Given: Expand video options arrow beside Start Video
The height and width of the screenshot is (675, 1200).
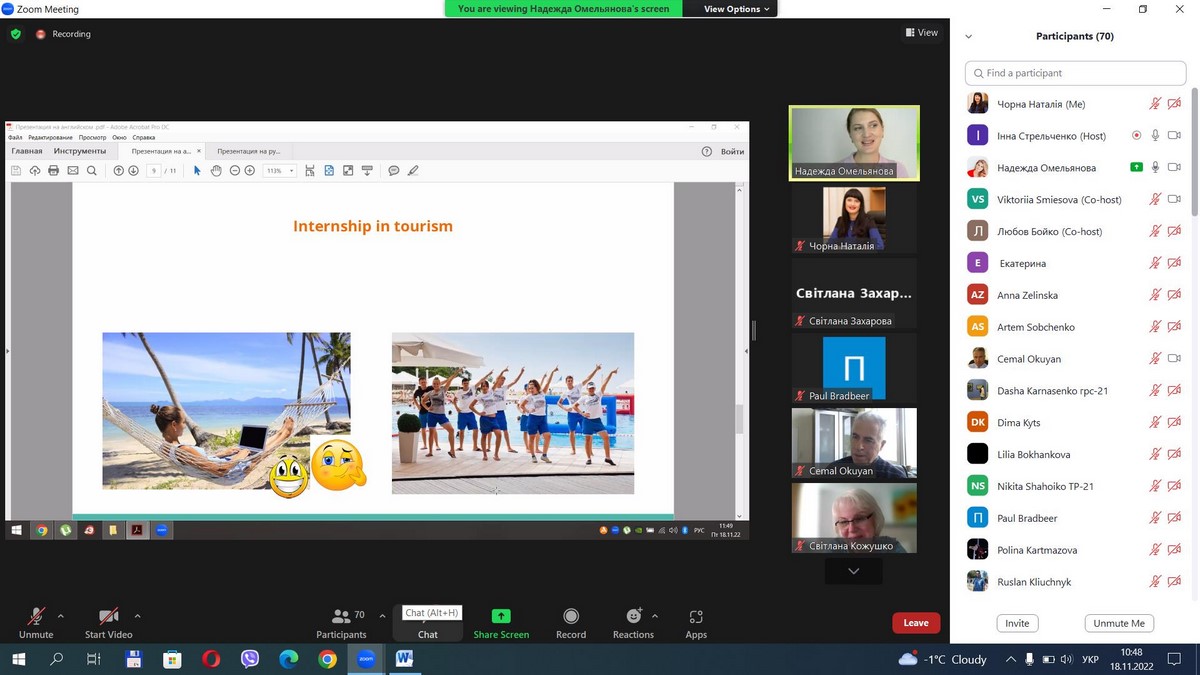Looking at the screenshot, I should pyautogui.click(x=137, y=616).
